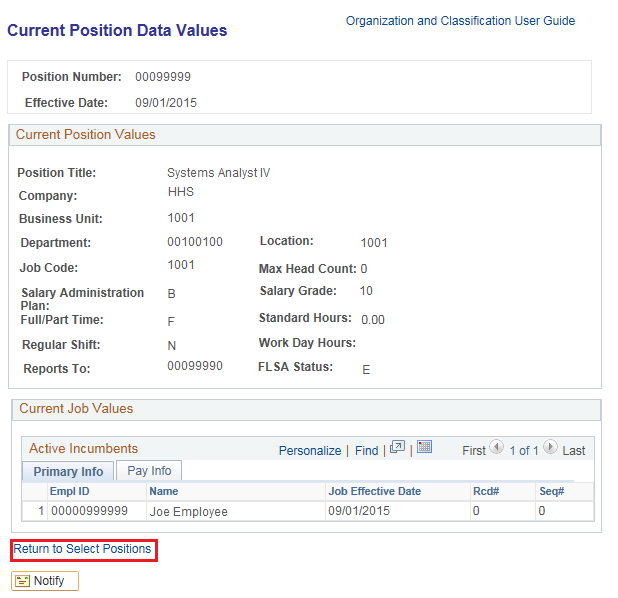Image resolution: width=618 pixels, height=598 pixels.
Task: Switch to the Pay Info tab
Action: click(148, 471)
